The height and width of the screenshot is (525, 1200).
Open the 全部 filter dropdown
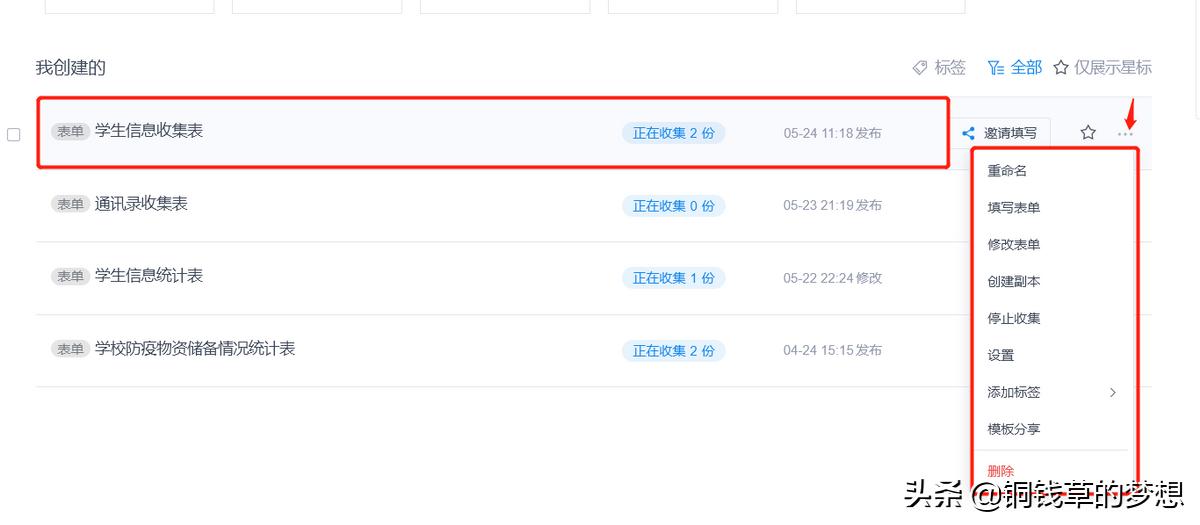click(x=1014, y=68)
